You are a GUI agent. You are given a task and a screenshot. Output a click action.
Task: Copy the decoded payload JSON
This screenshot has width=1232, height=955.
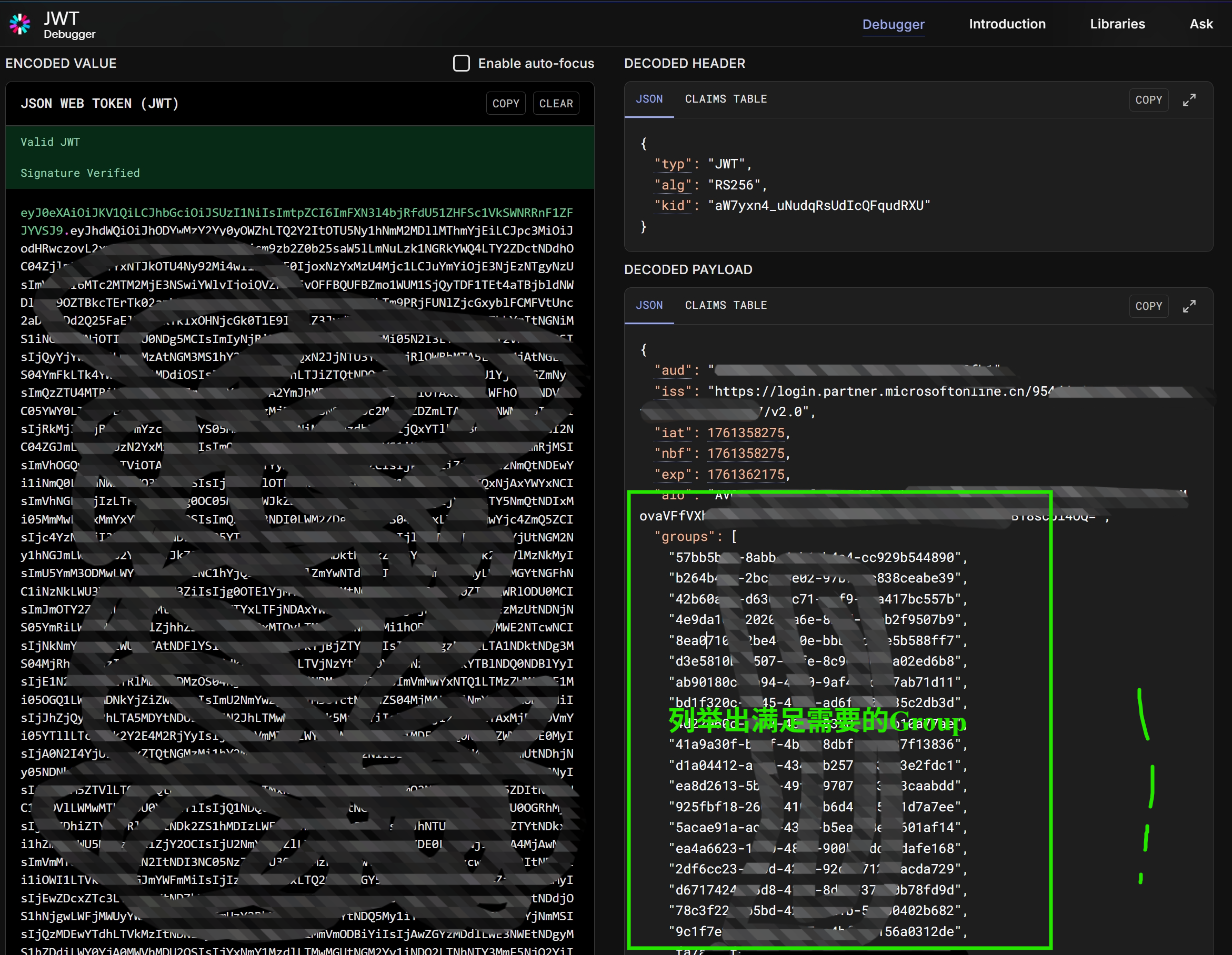coord(1148,306)
